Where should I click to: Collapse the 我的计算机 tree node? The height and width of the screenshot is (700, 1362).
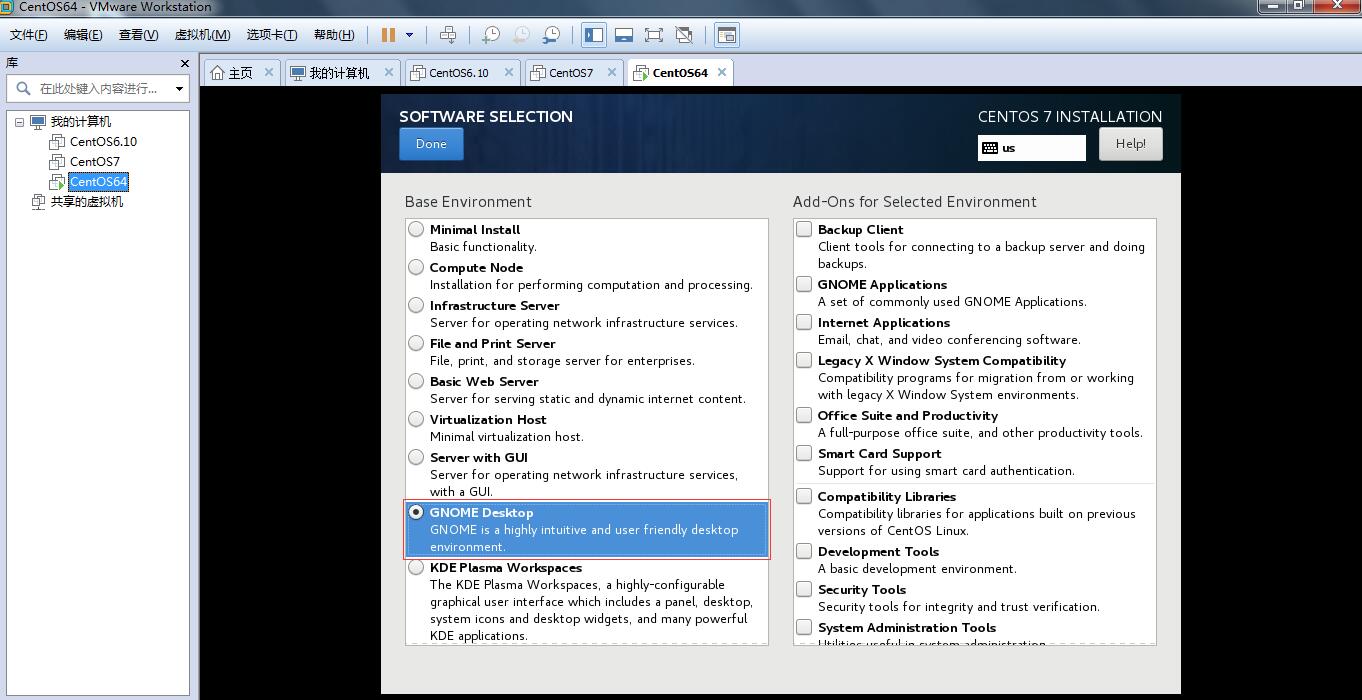tap(19, 122)
